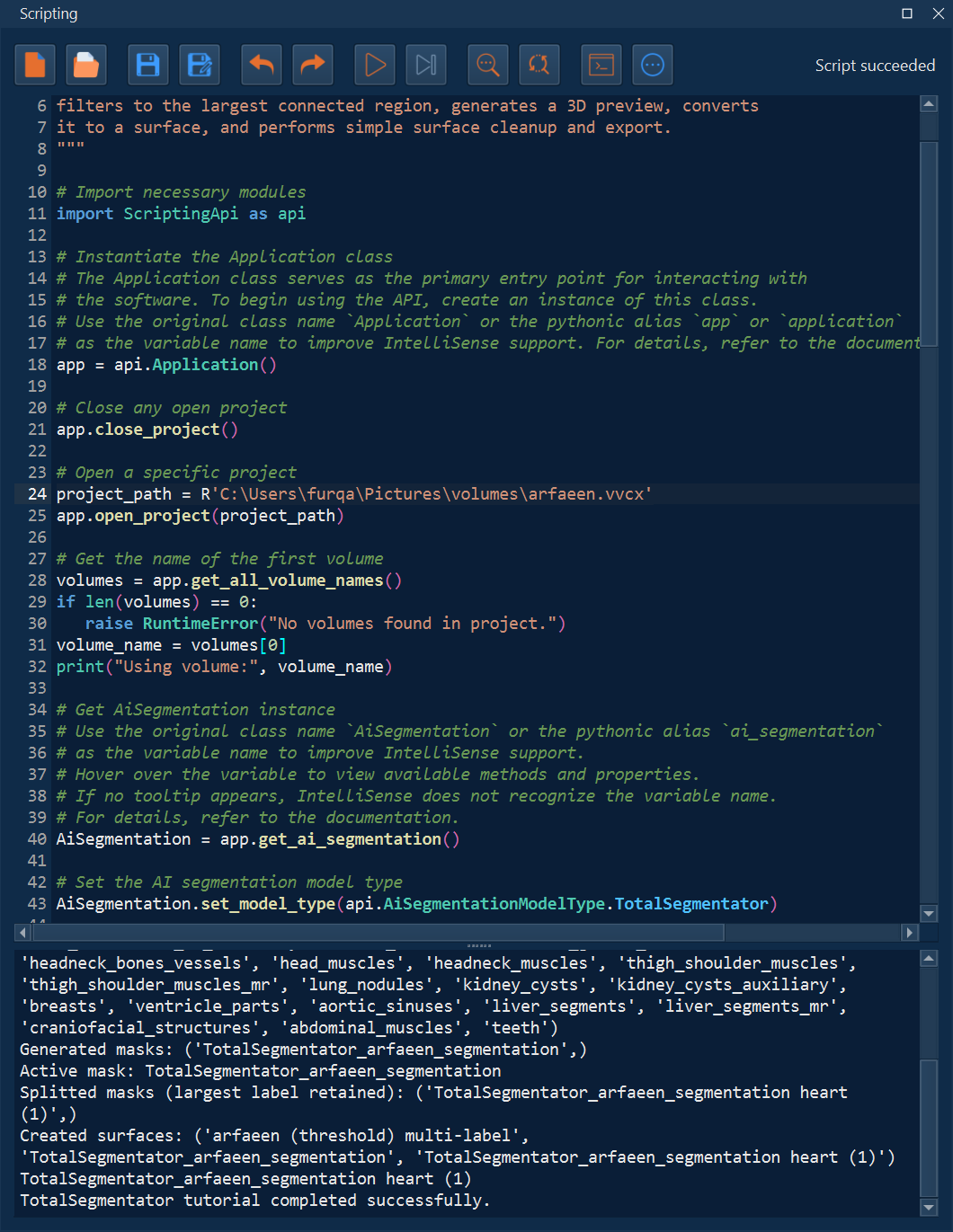Create a new script file
The height and width of the screenshot is (1232, 953).
[x=35, y=64]
